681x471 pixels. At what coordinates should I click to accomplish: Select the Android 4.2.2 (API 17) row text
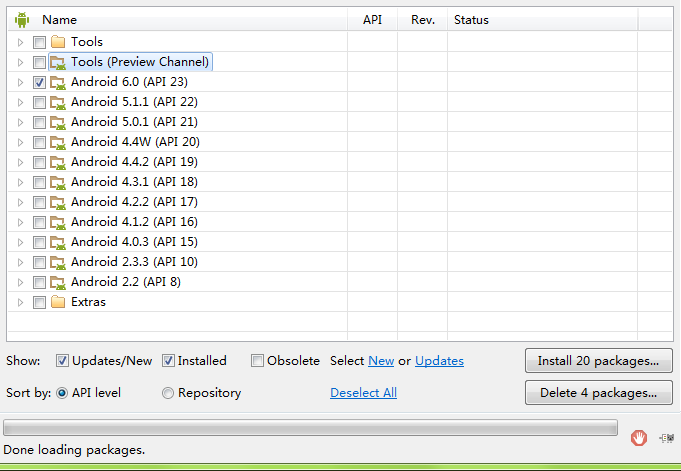coord(134,202)
